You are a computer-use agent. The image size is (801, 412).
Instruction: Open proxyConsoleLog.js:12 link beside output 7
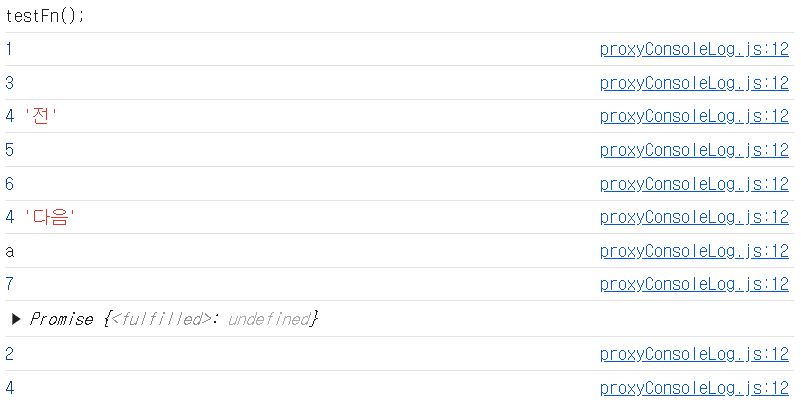[694, 284]
